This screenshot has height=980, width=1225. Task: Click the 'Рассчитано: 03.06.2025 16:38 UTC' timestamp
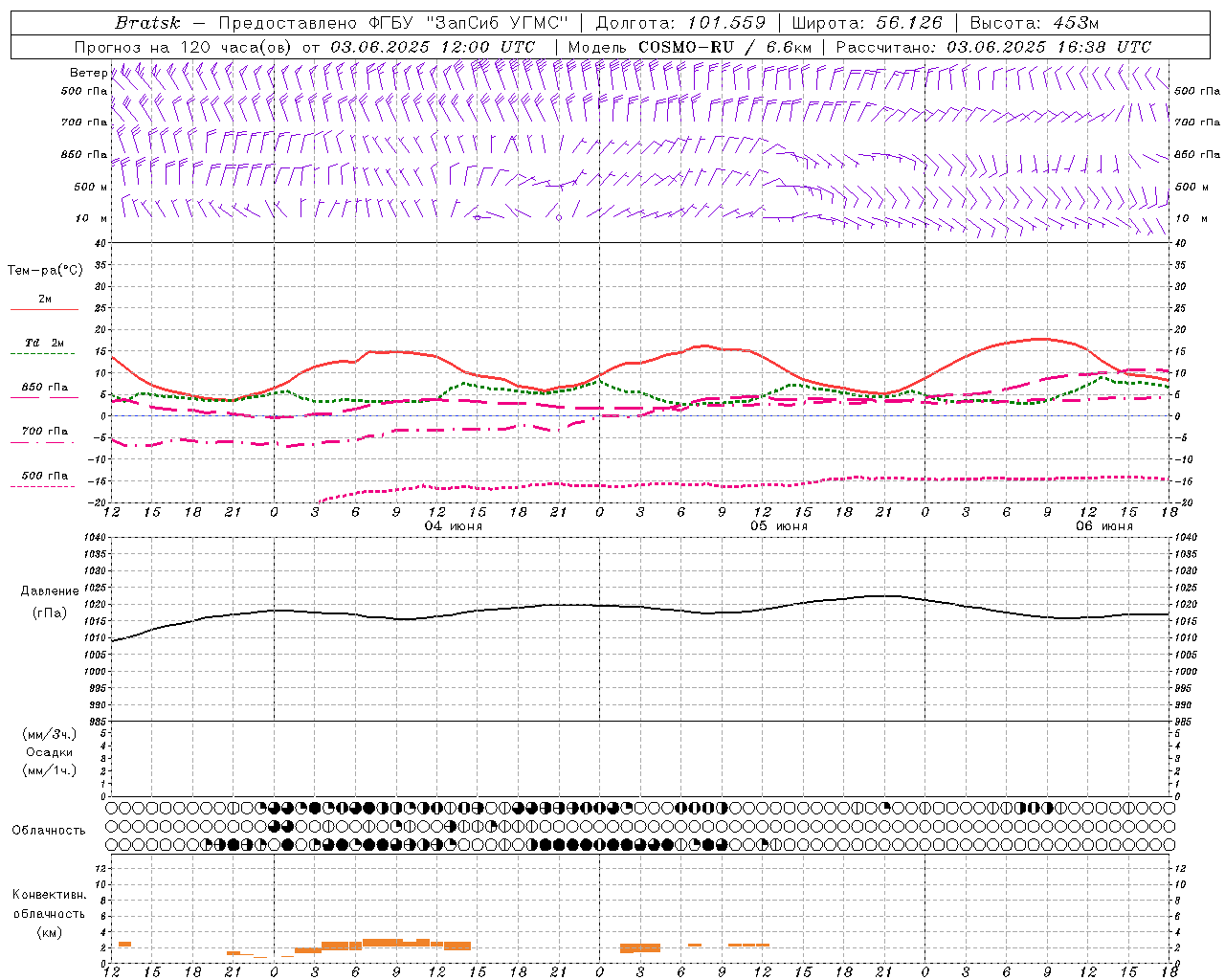(993, 47)
